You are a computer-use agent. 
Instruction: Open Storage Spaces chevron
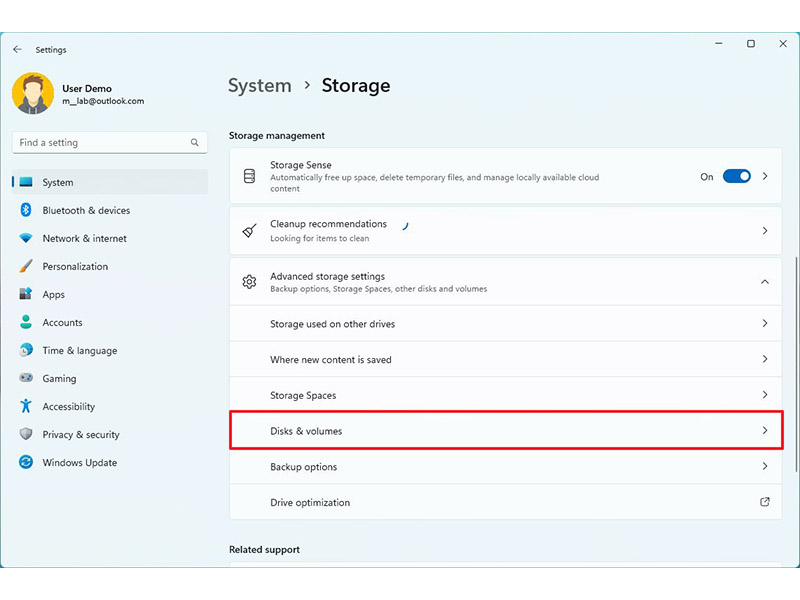tap(765, 394)
